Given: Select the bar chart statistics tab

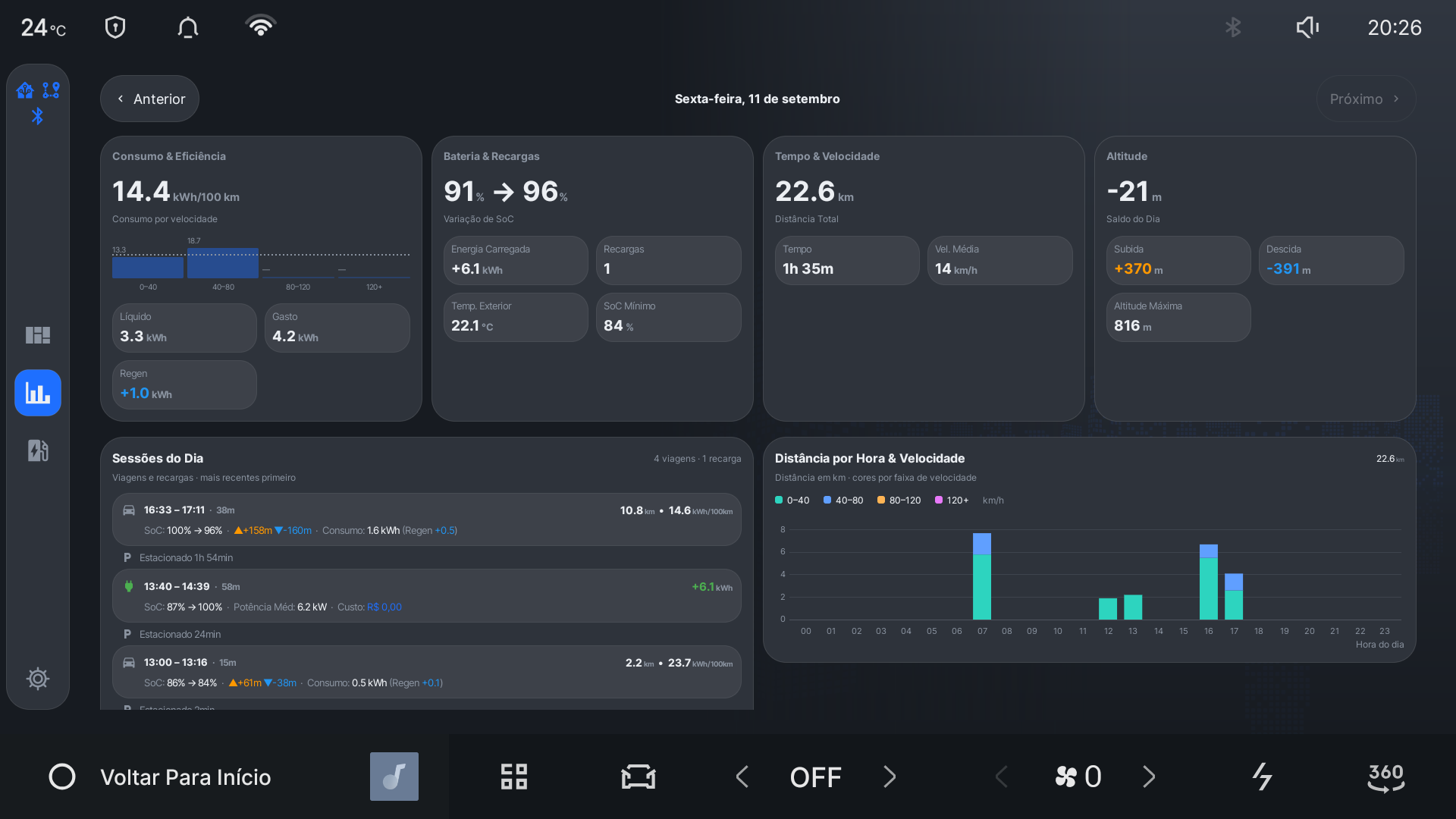Looking at the screenshot, I should 38,393.
